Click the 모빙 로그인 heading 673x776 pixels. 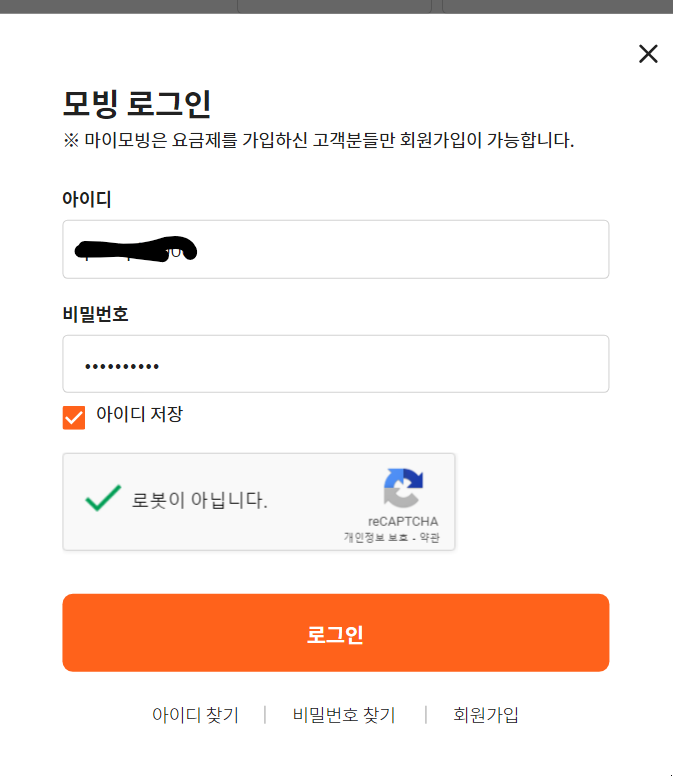pos(137,104)
